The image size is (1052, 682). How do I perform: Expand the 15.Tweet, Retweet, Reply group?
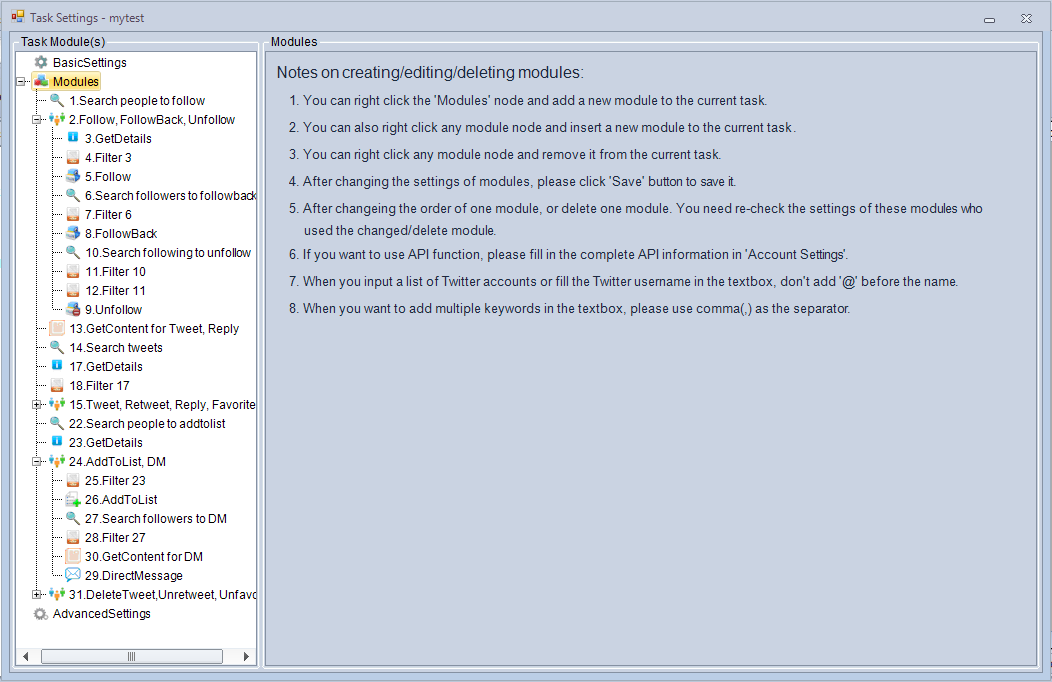click(x=38, y=404)
